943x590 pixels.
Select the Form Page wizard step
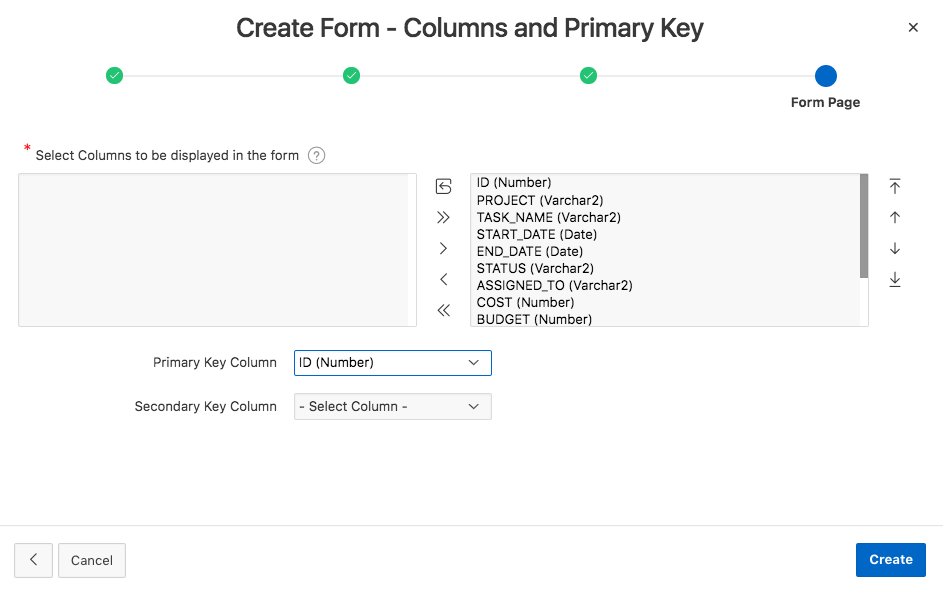pos(825,76)
